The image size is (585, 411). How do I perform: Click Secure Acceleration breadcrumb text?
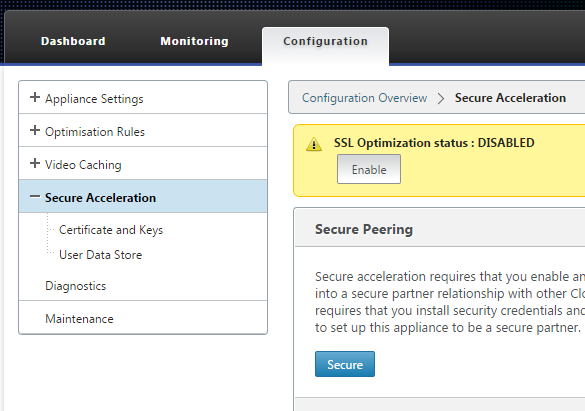(x=510, y=98)
